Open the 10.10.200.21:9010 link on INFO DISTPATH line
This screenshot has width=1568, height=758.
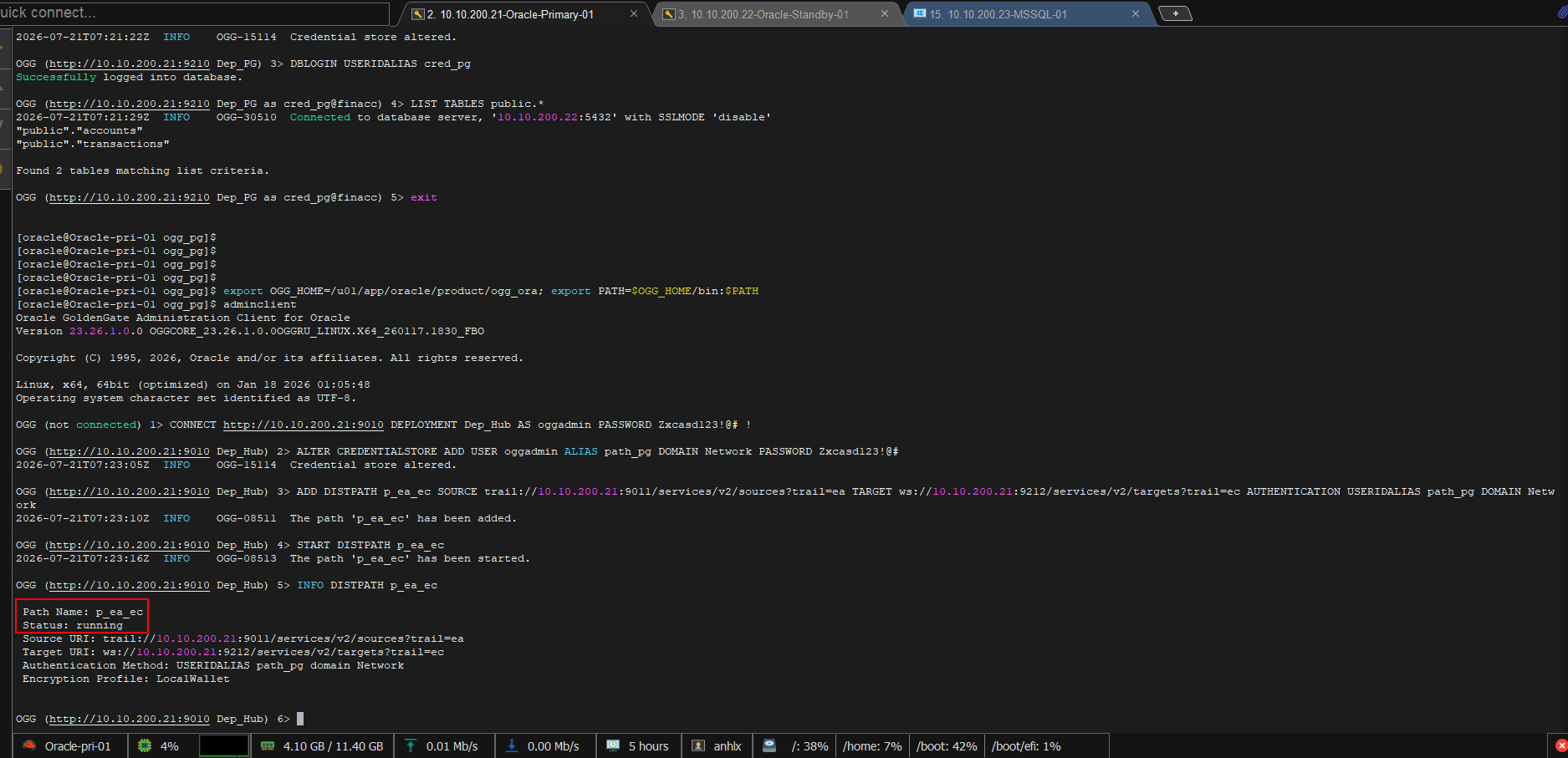pos(130,585)
